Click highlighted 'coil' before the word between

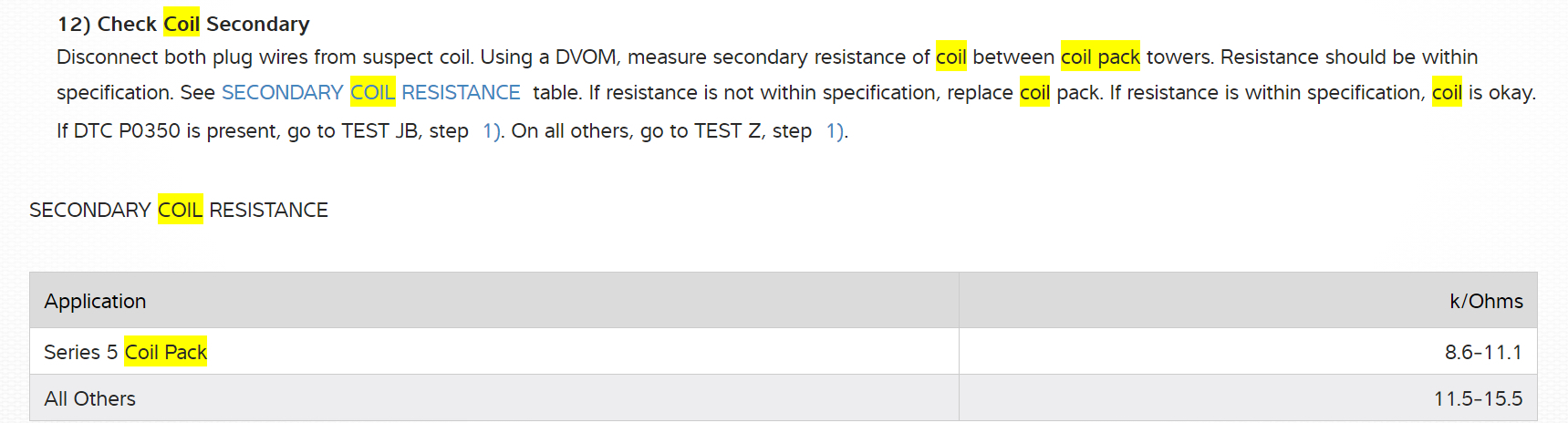tap(950, 57)
